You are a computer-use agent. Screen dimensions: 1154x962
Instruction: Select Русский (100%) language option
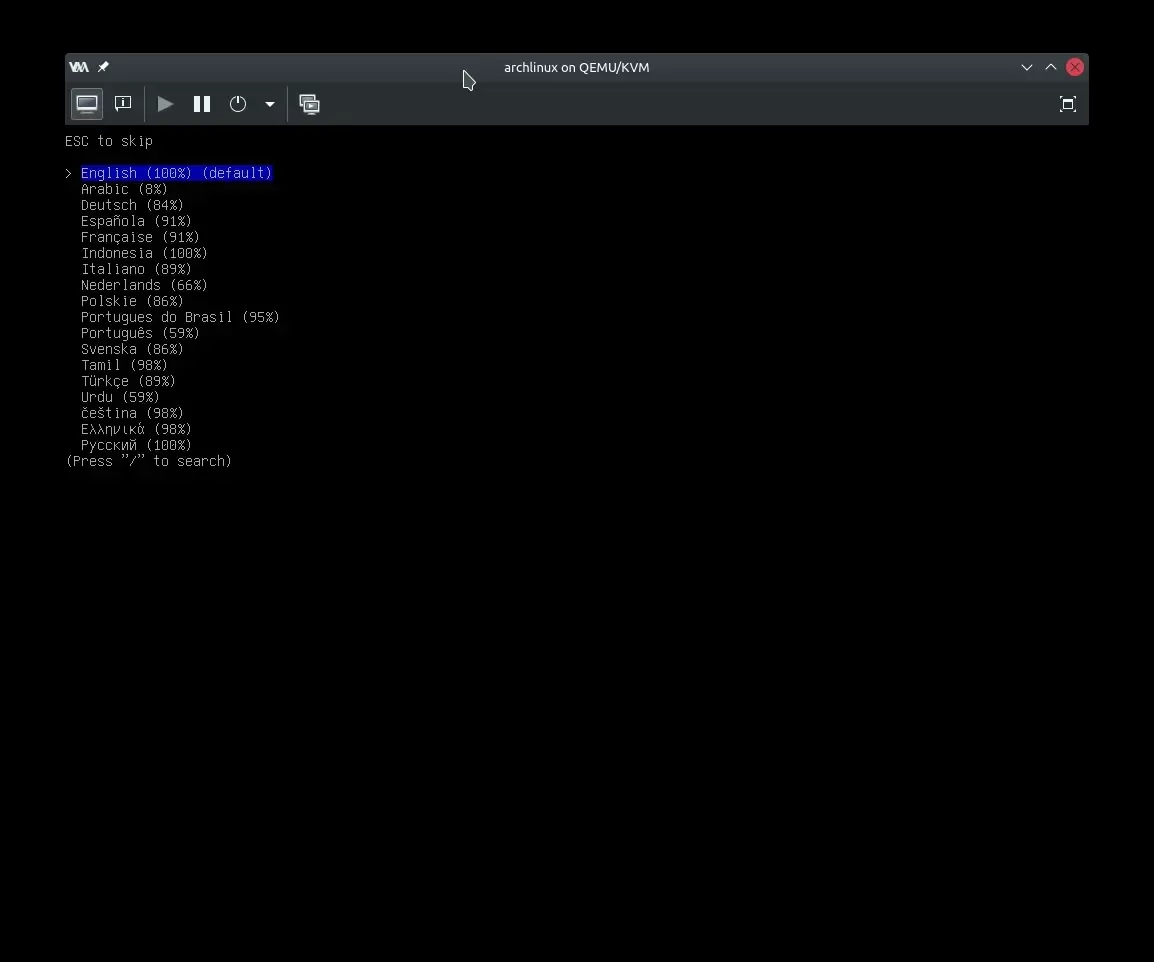136,445
